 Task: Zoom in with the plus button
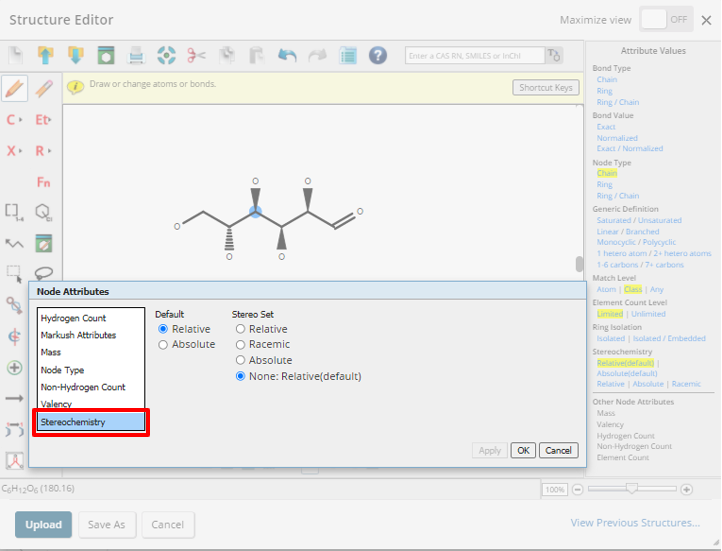click(687, 489)
